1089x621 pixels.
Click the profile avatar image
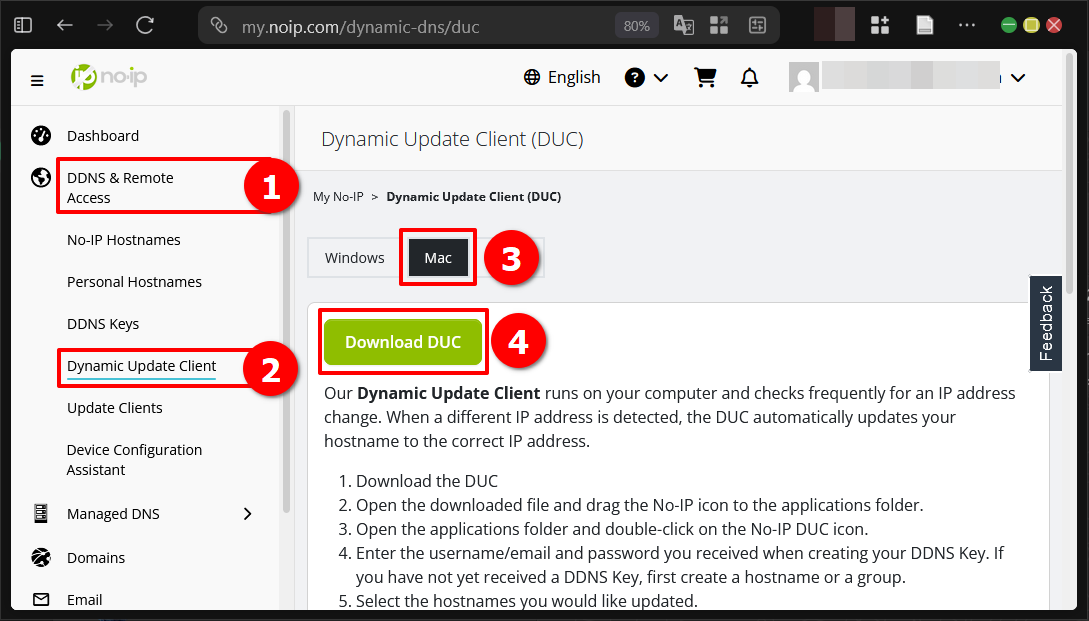804,77
